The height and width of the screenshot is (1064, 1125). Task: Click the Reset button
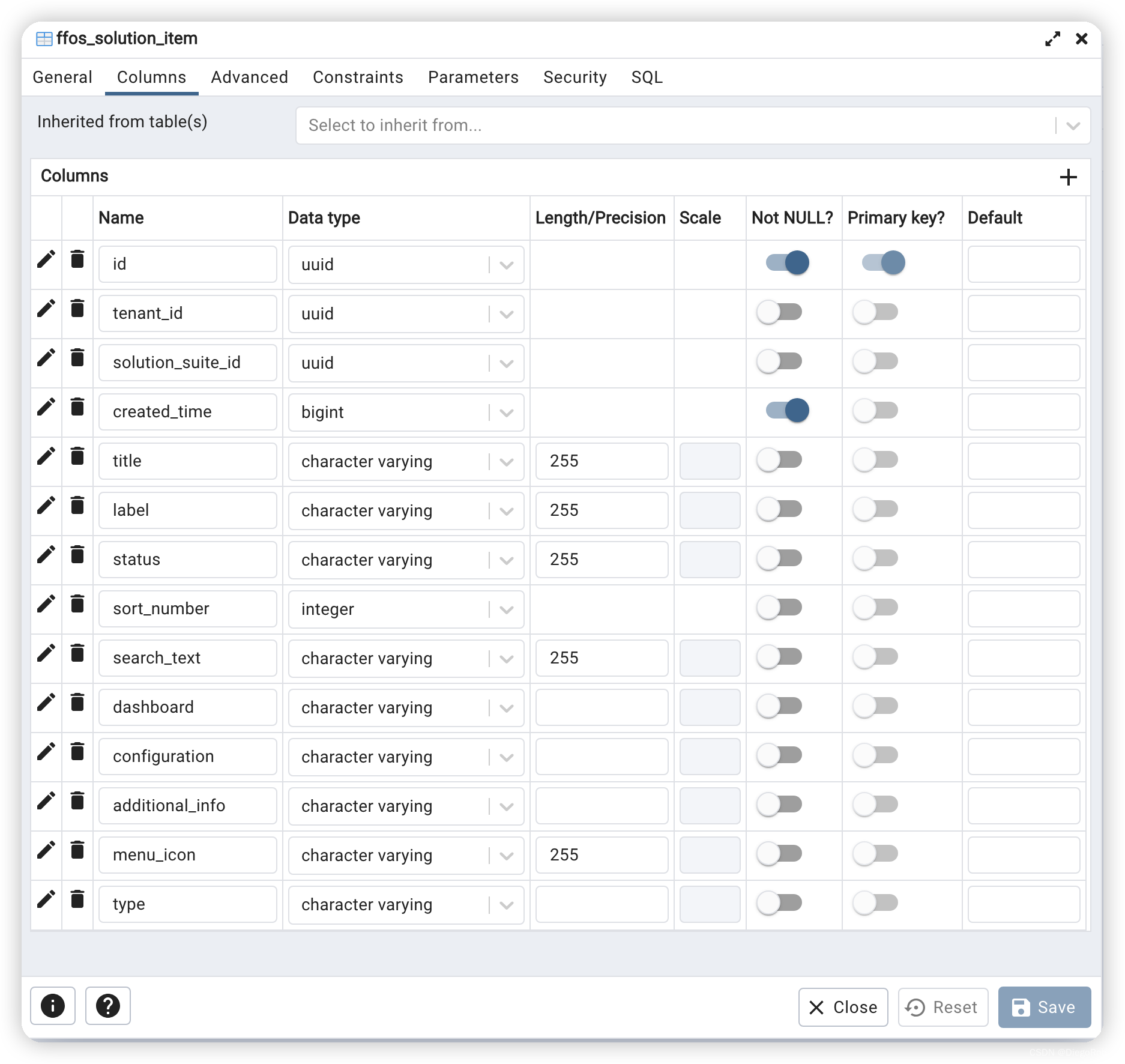(943, 1007)
